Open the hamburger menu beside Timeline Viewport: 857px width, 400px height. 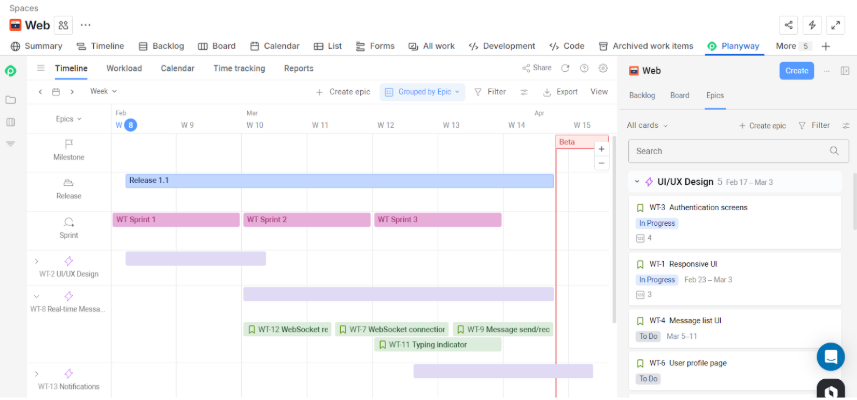coord(40,68)
